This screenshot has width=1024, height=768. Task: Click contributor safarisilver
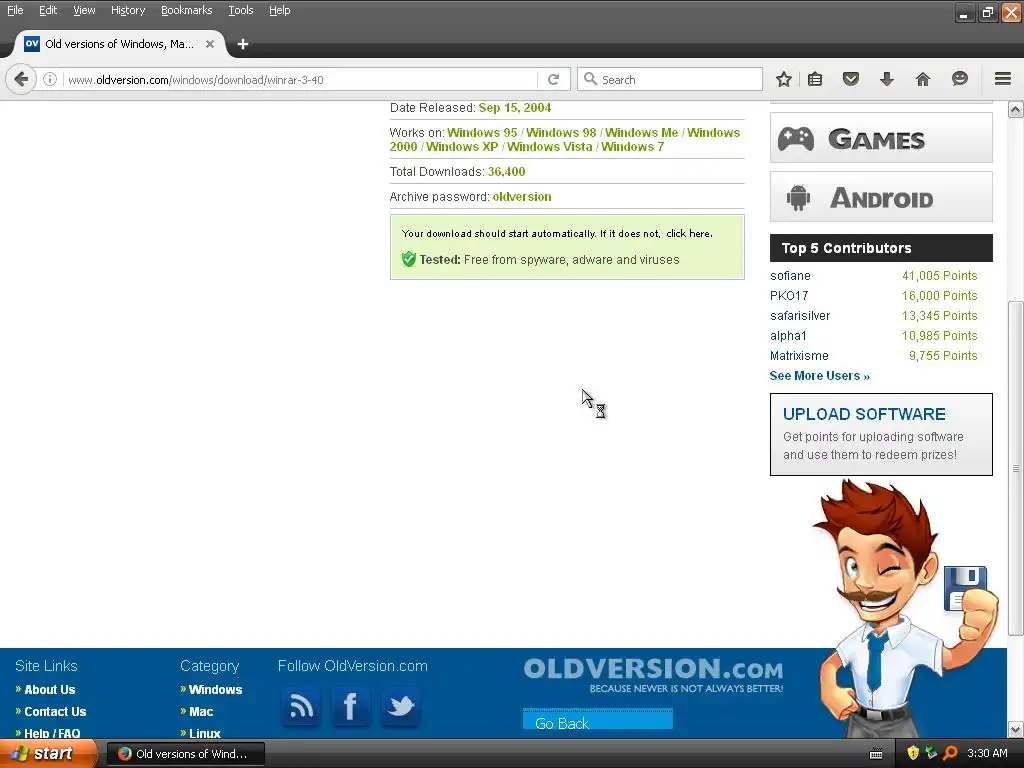800,316
